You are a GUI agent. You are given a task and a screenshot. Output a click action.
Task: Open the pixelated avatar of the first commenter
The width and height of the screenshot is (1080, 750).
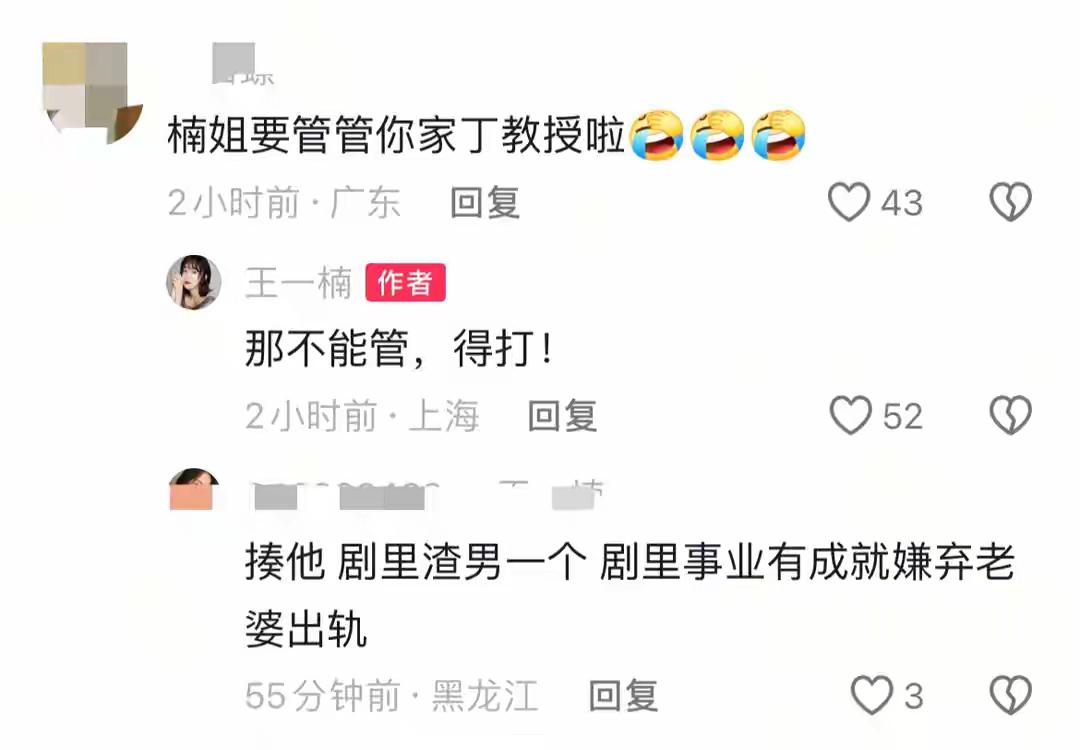[x=92, y=91]
